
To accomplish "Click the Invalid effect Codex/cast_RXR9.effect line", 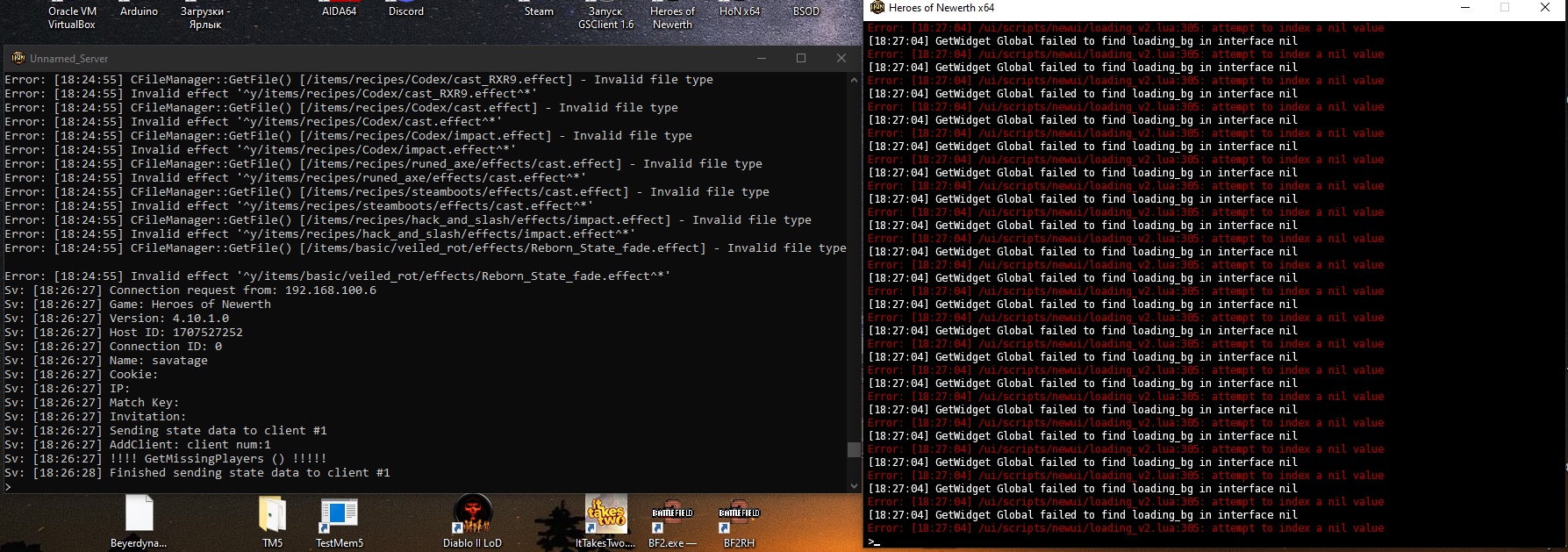I will coord(271,94).
